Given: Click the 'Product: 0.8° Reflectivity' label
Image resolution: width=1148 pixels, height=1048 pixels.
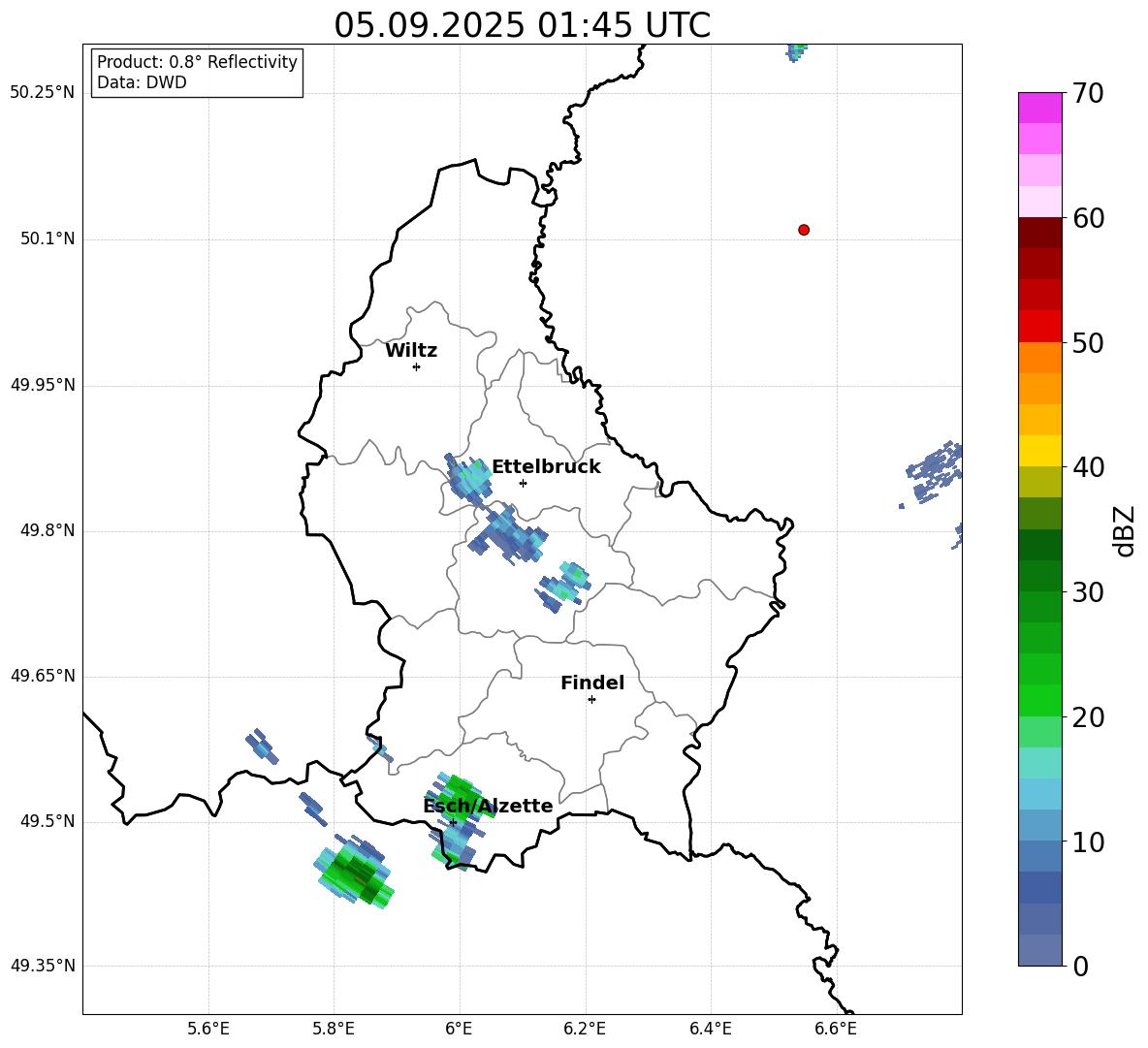Looking at the screenshot, I should pos(197,62).
